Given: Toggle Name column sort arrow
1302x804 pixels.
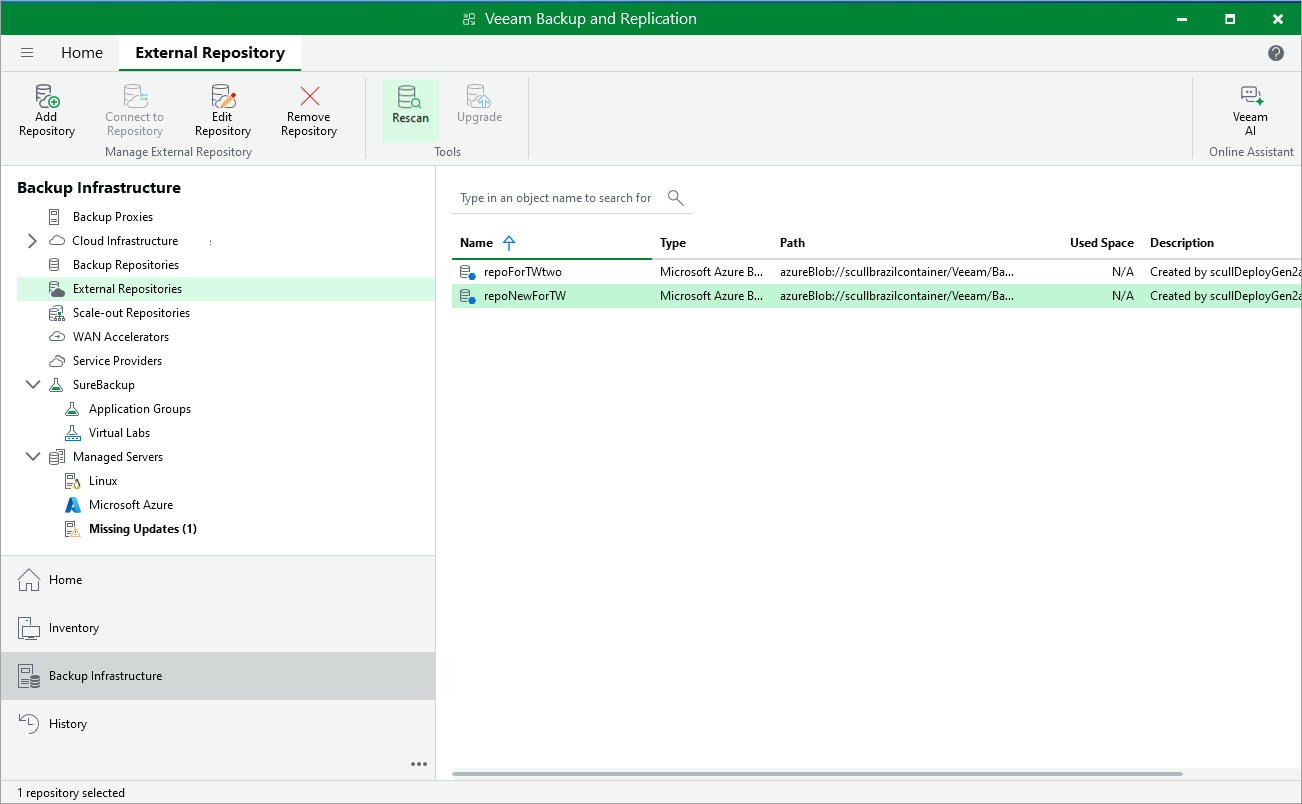Looking at the screenshot, I should [509, 243].
